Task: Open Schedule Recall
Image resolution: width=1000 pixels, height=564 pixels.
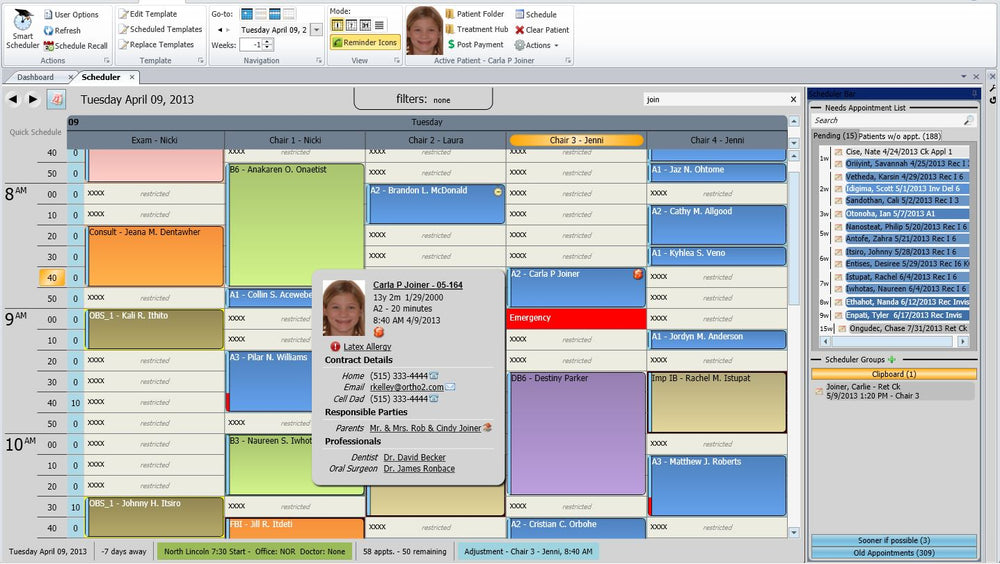Action: pos(75,46)
